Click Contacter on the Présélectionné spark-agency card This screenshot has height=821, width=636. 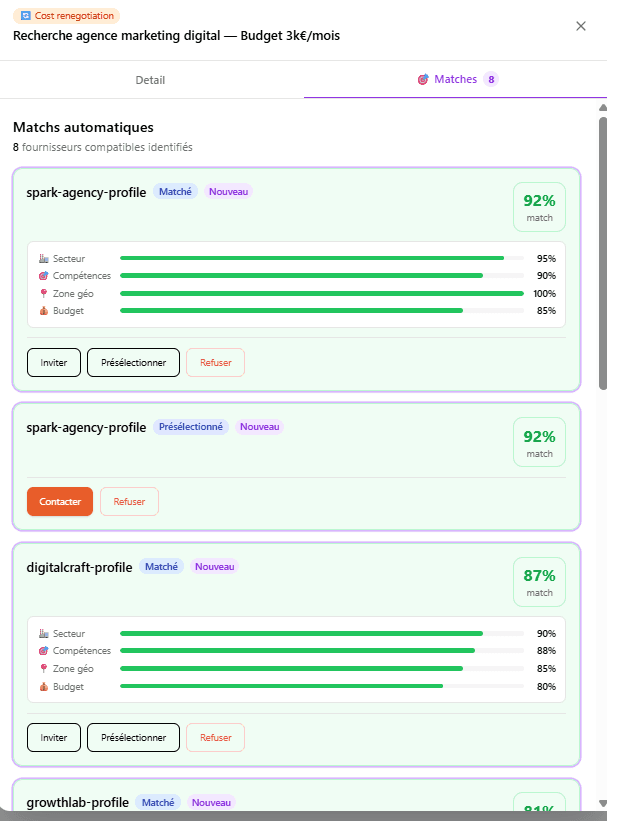[x=60, y=501]
